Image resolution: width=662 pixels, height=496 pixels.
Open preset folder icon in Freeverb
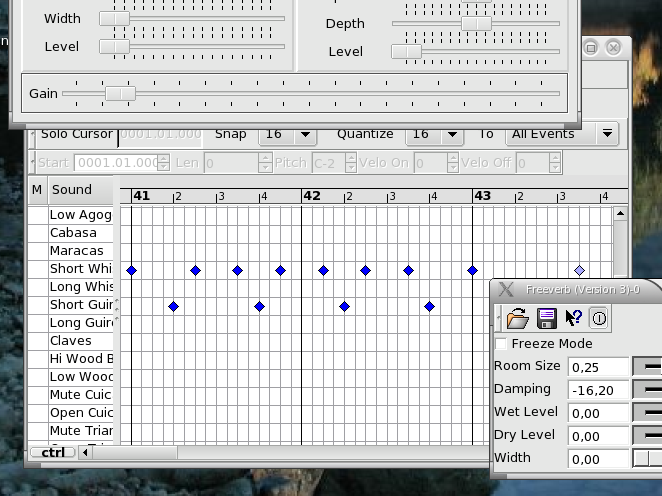pos(518,318)
